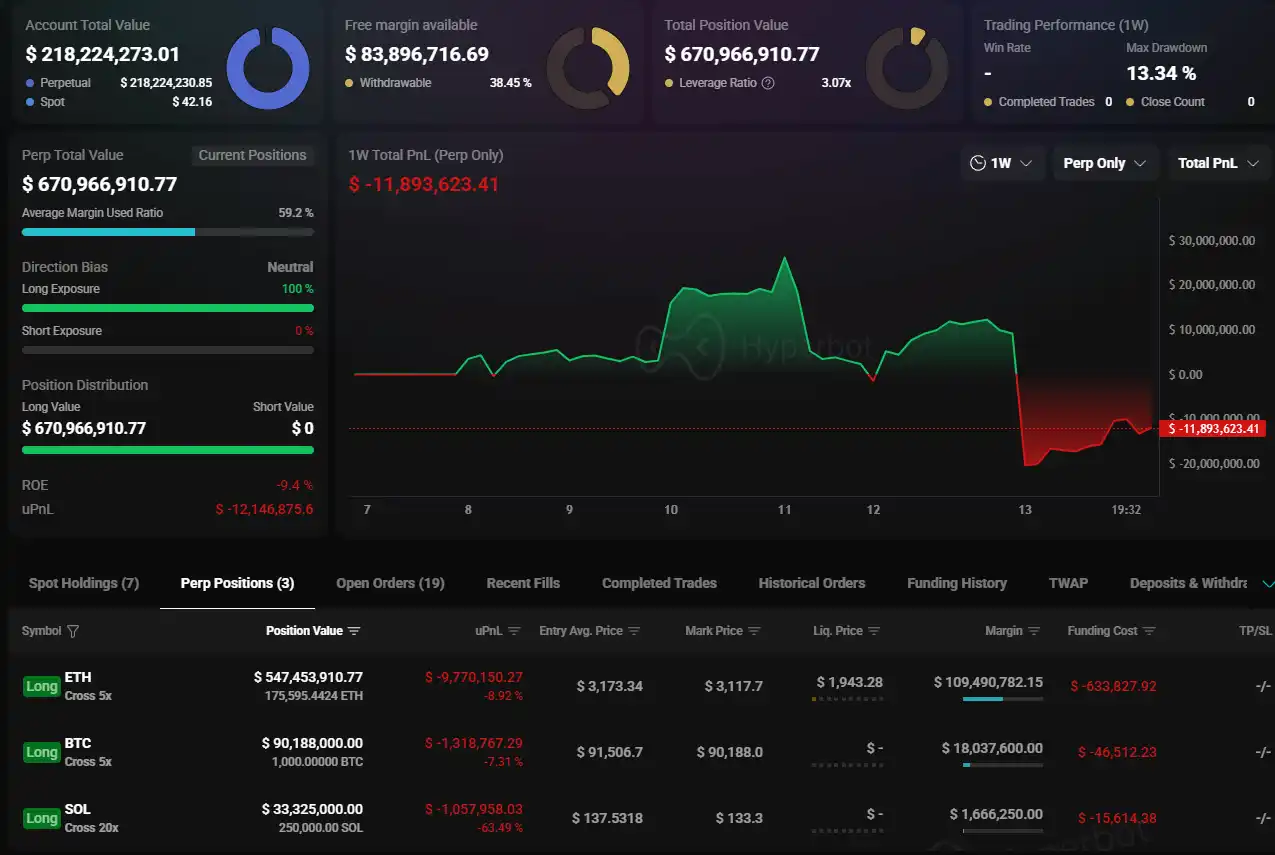Click the Account Total Value donut chart
This screenshot has width=1275, height=855.
pos(268,68)
